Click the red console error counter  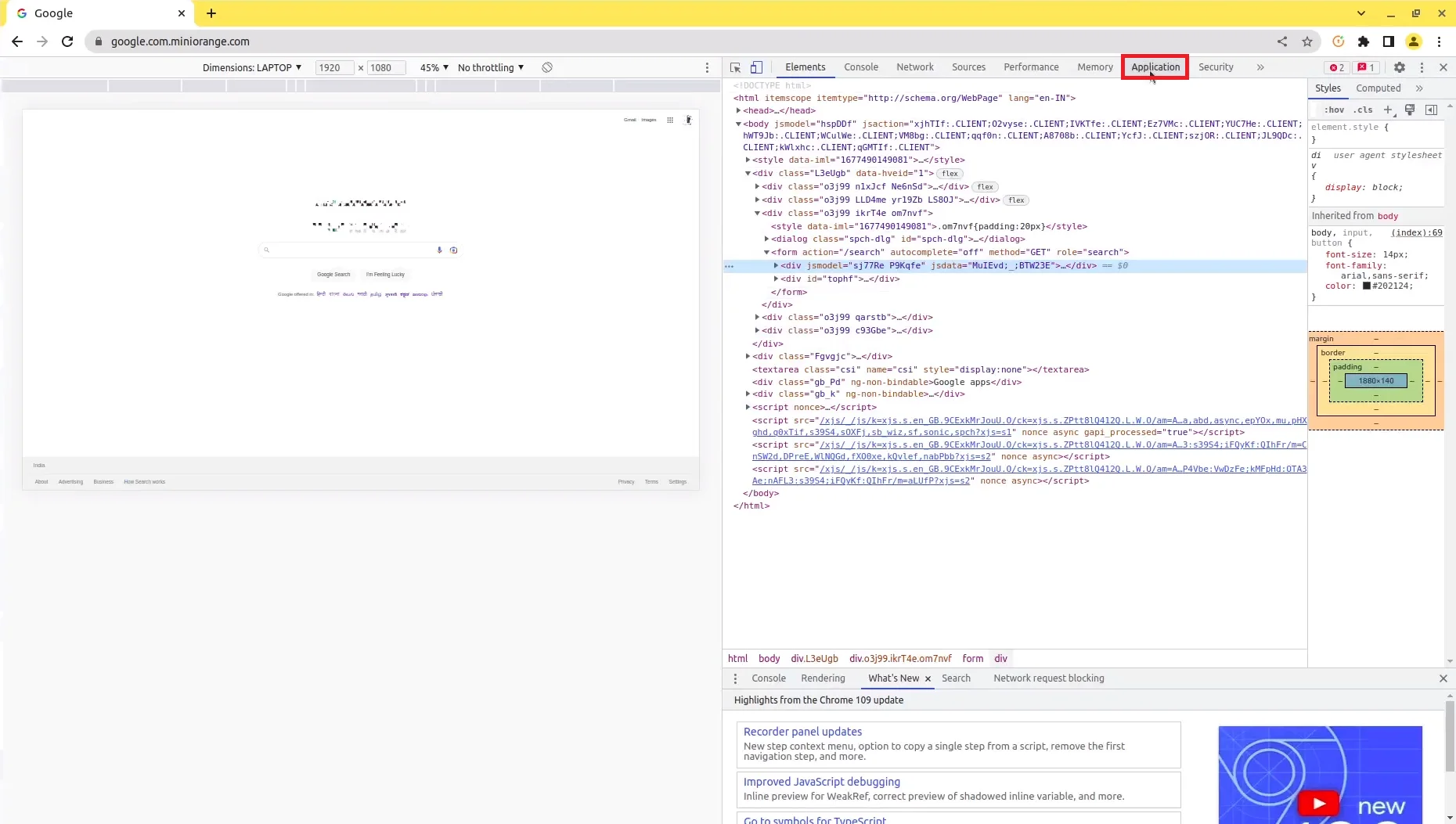tap(1335, 68)
